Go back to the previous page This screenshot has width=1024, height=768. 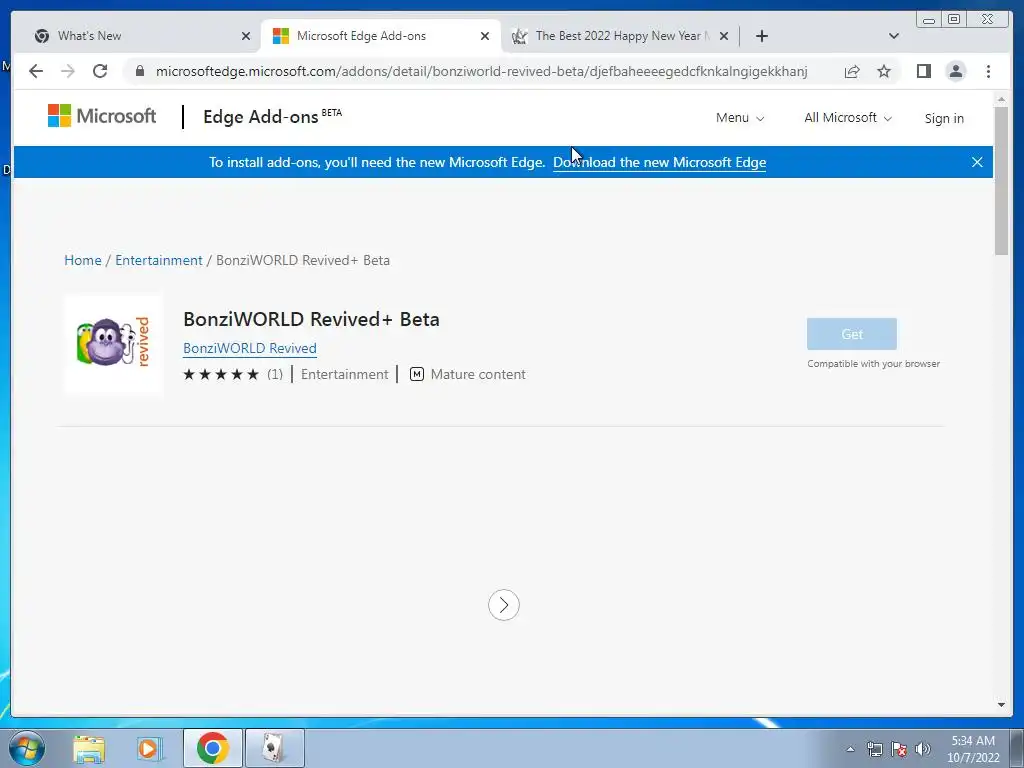[36, 71]
